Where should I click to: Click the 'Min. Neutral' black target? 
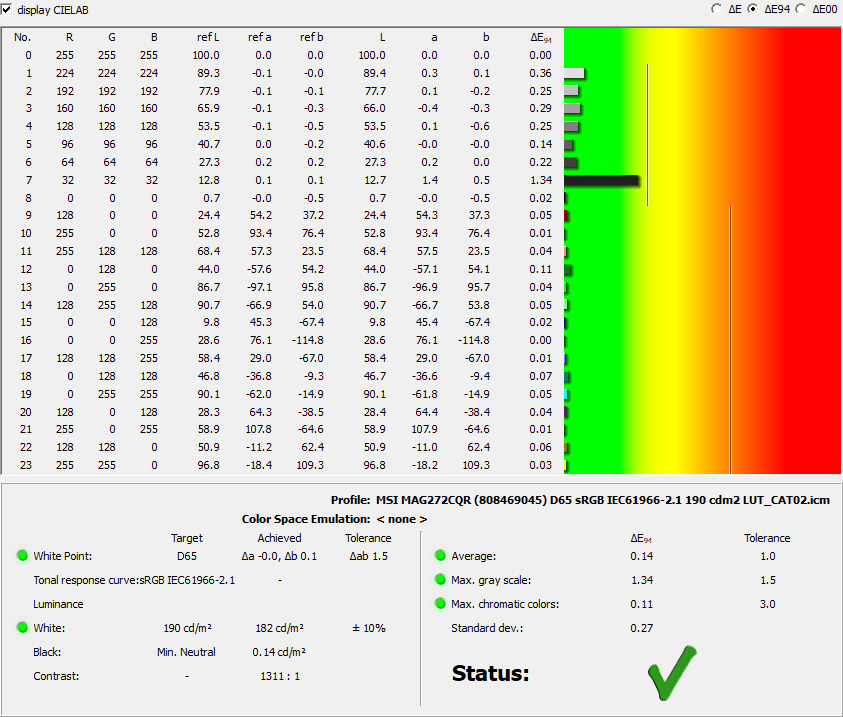[x=186, y=652]
